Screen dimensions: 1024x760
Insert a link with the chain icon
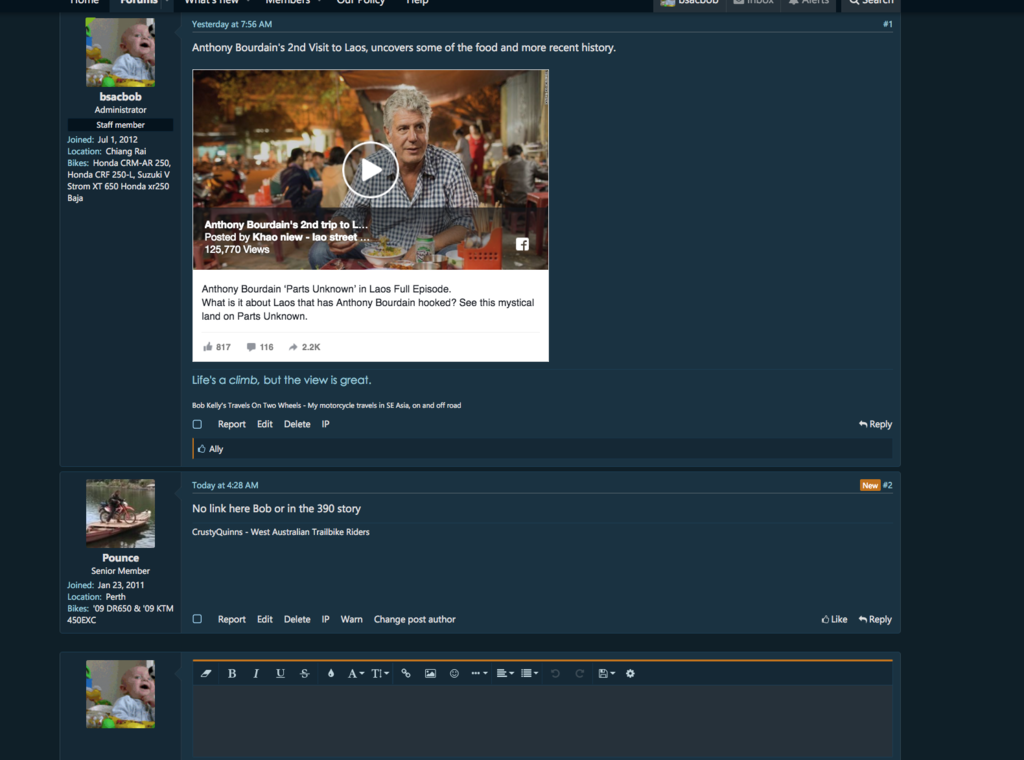406,673
